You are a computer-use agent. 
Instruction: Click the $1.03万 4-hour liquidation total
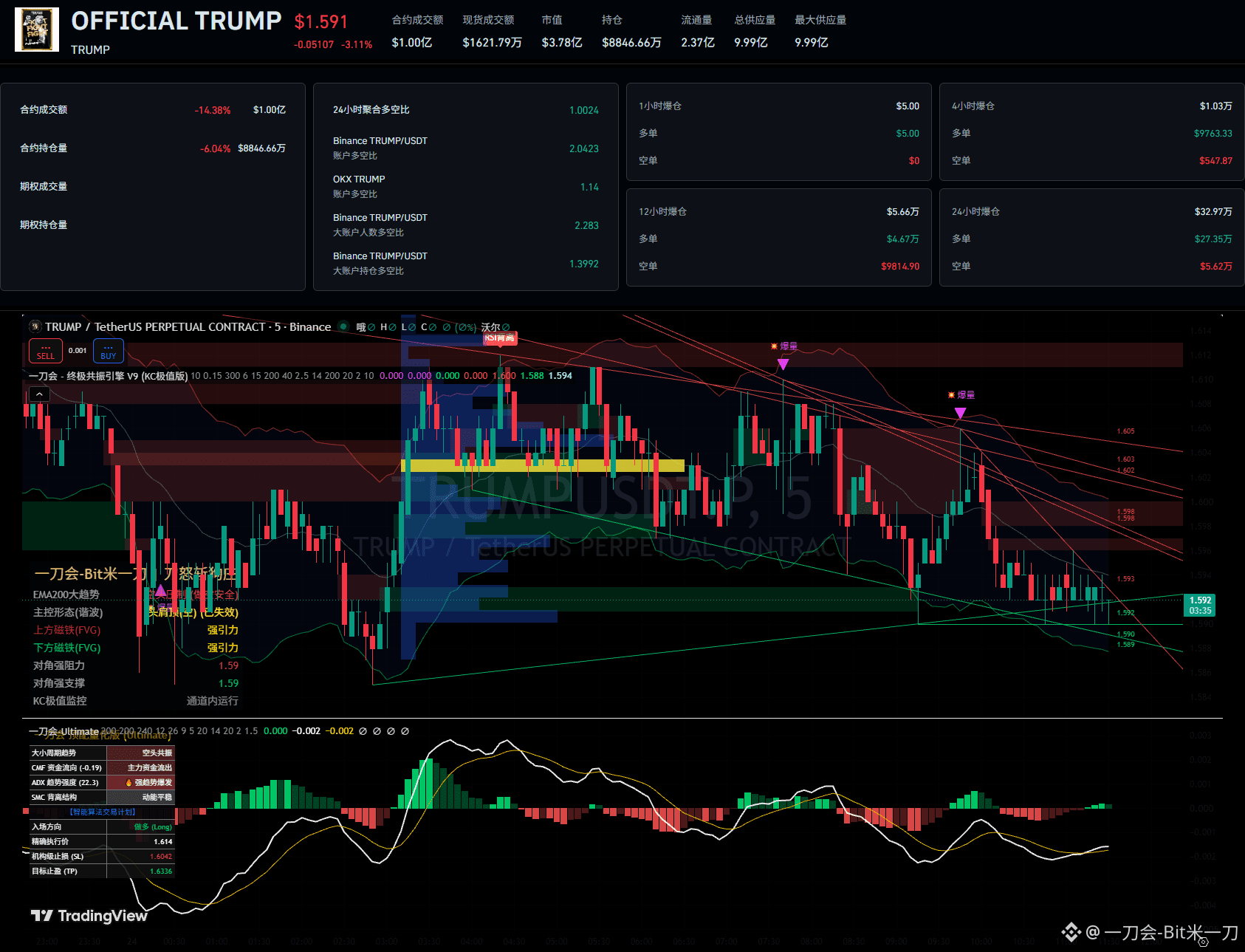[1216, 106]
